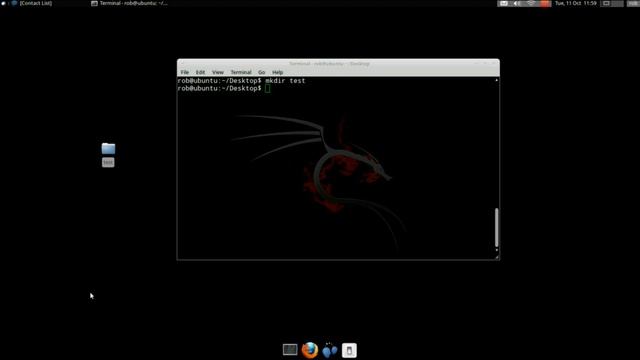Click the date and time clock
Screen dimensions: 640x360
pos(576,3)
